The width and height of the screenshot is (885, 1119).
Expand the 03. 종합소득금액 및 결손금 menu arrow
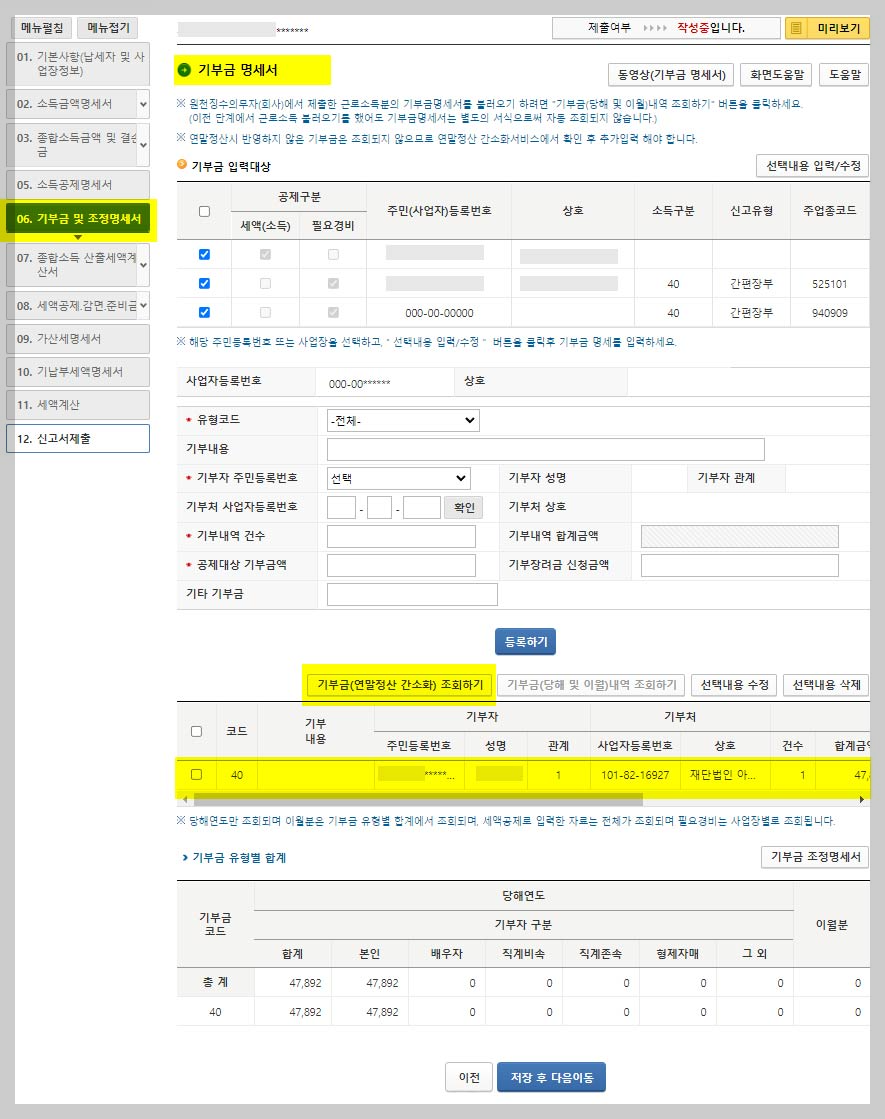click(143, 145)
